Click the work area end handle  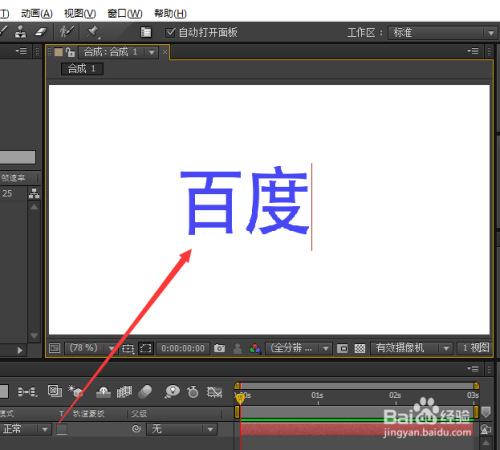pos(476,412)
